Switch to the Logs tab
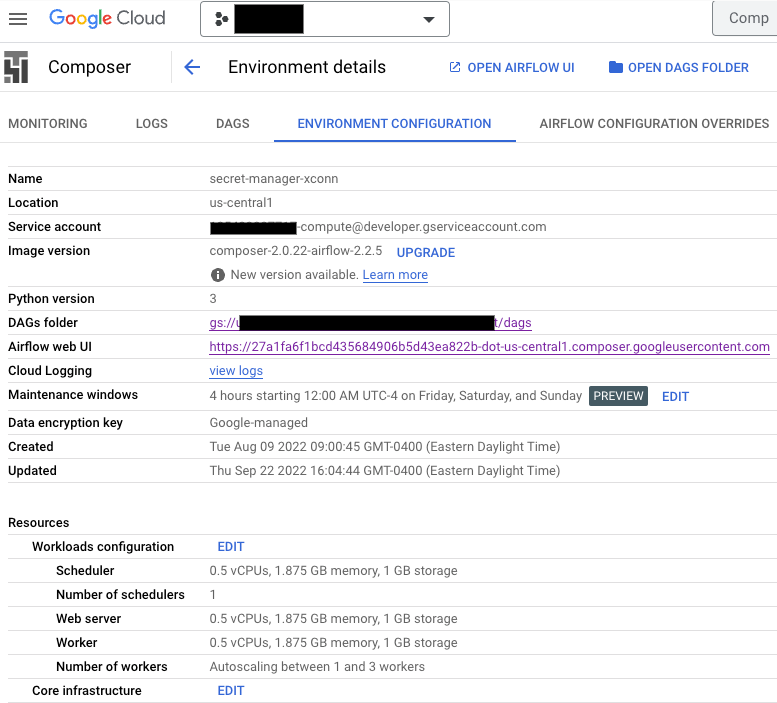 (152, 123)
